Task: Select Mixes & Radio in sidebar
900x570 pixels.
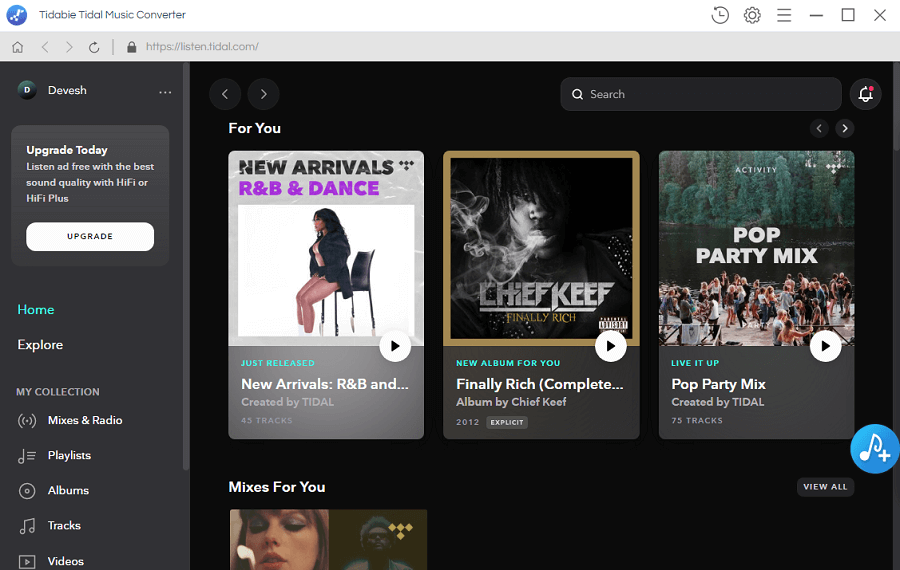Action: [x=85, y=421]
